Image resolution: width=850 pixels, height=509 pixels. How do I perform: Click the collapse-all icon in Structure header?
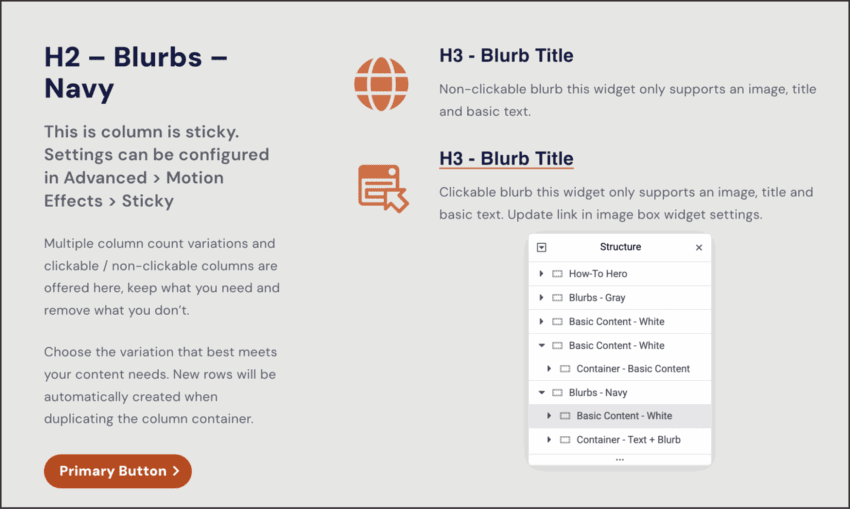(541, 247)
